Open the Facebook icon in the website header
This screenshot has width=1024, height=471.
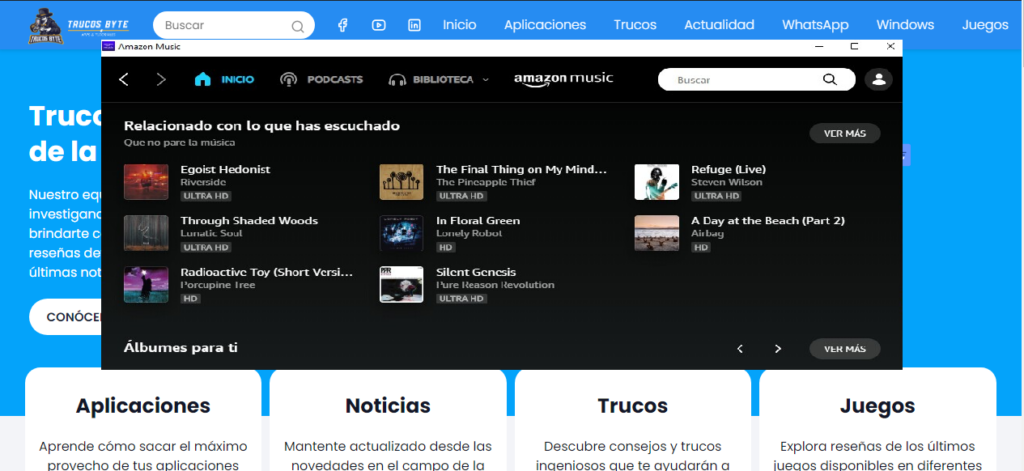click(x=342, y=25)
